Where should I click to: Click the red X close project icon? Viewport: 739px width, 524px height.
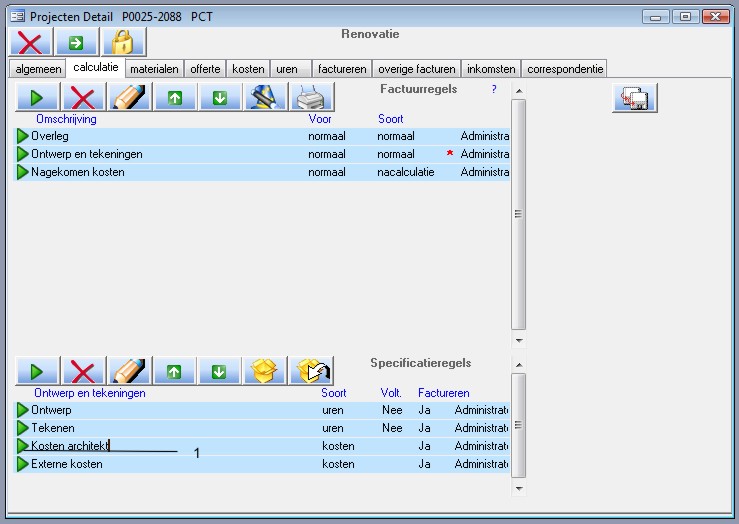(x=30, y=42)
